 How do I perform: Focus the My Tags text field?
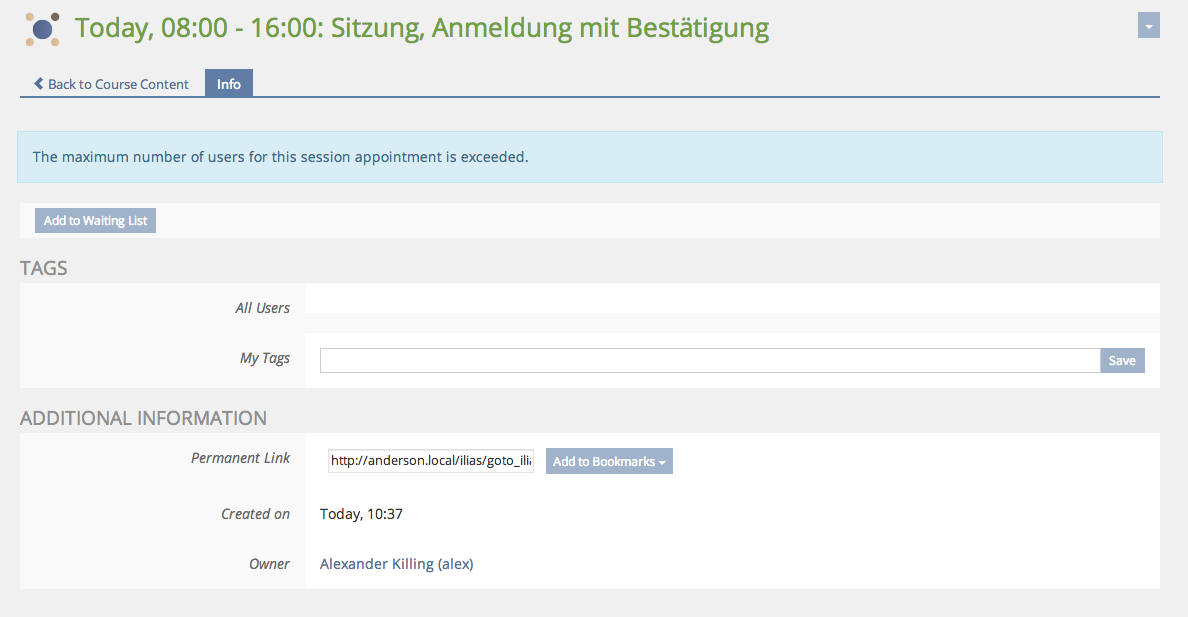point(709,360)
